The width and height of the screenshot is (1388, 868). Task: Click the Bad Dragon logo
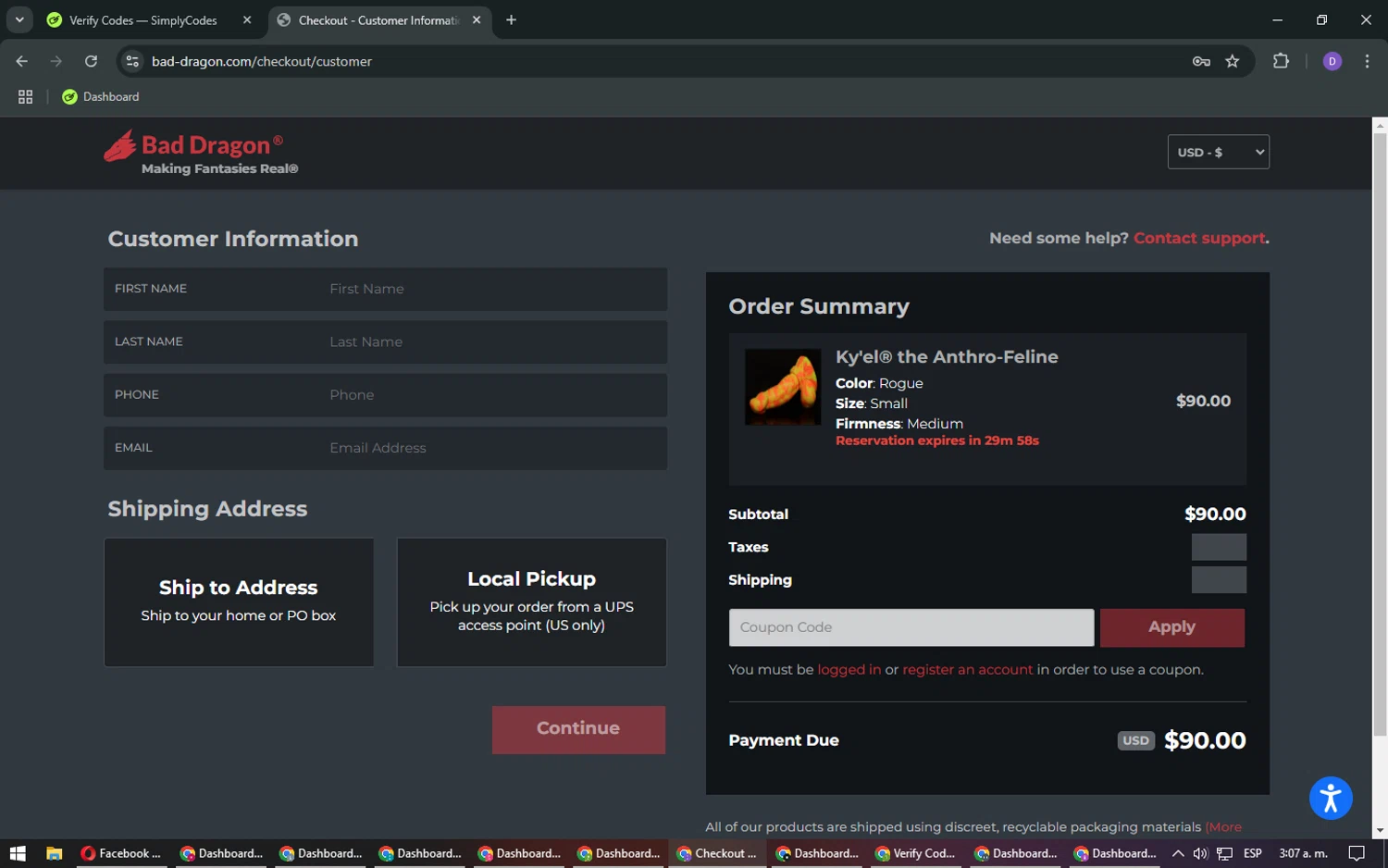point(201,154)
